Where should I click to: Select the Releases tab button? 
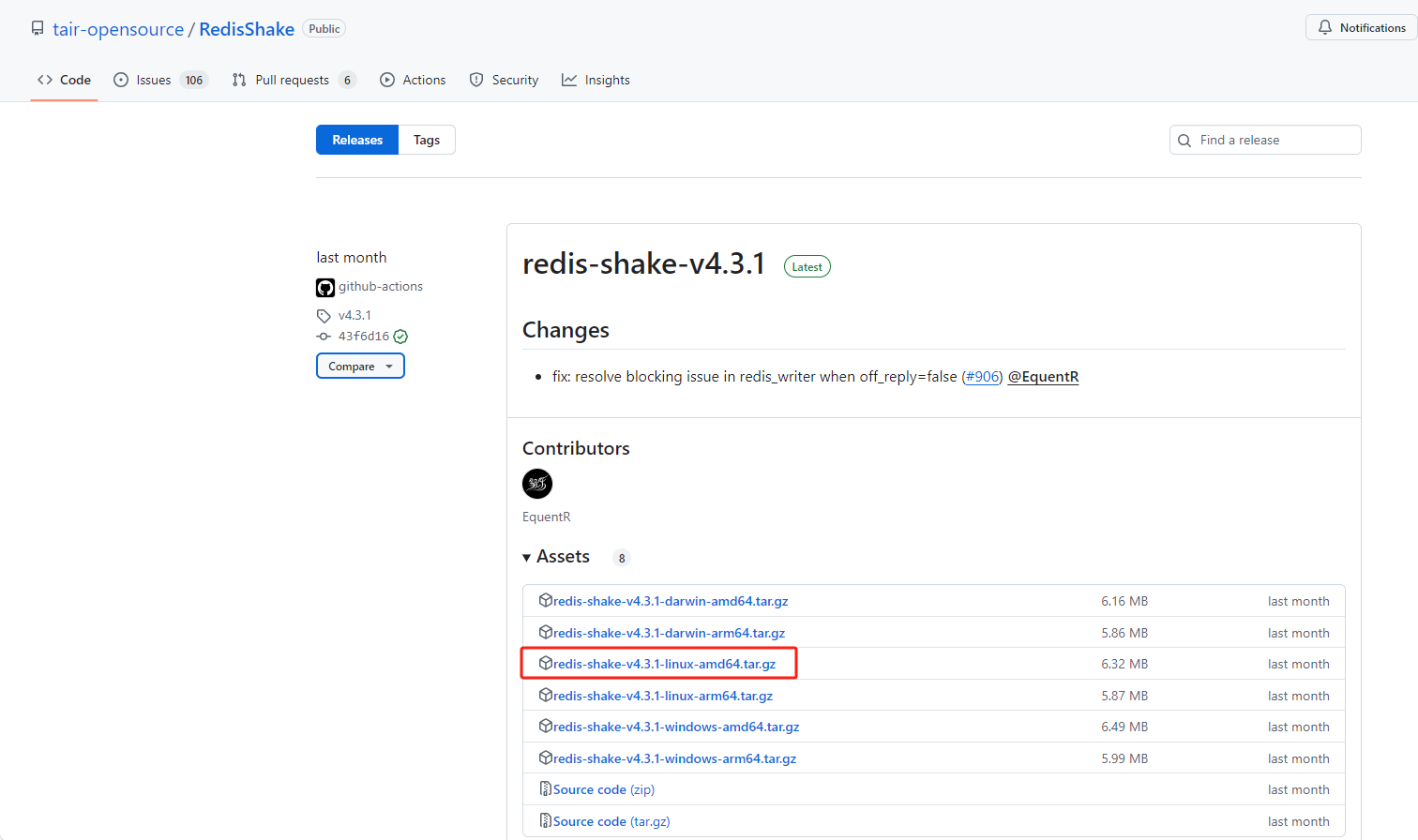357,140
